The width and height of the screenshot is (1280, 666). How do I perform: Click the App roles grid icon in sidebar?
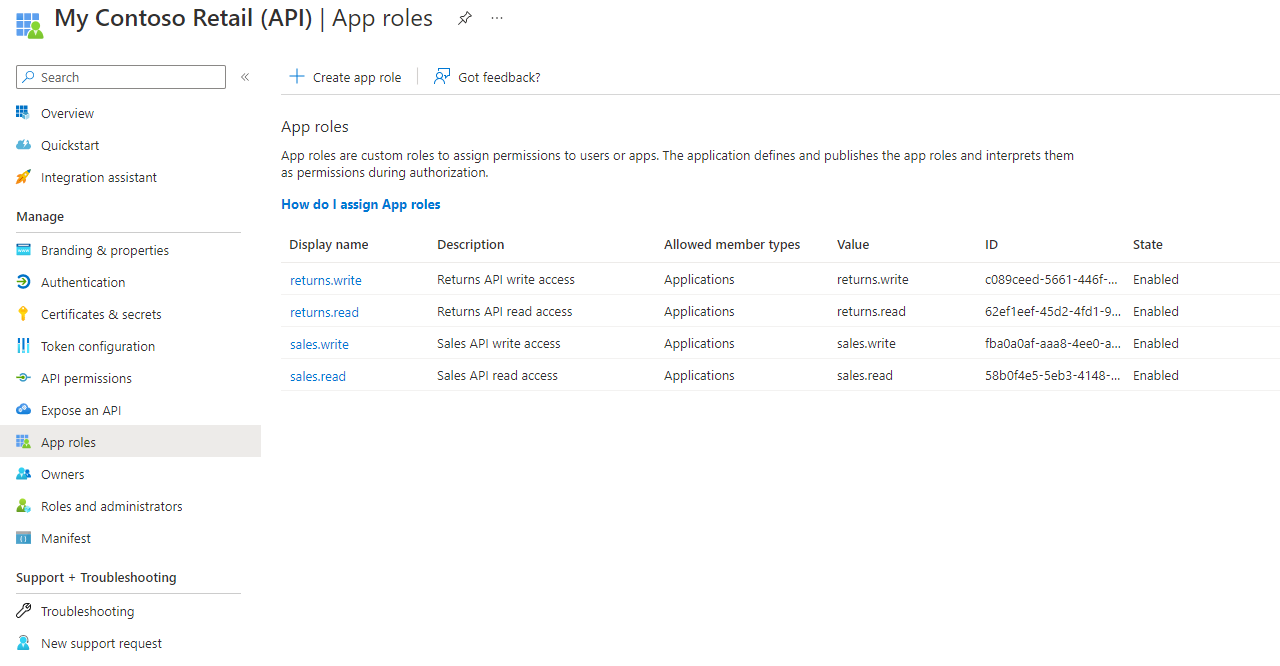click(23, 442)
